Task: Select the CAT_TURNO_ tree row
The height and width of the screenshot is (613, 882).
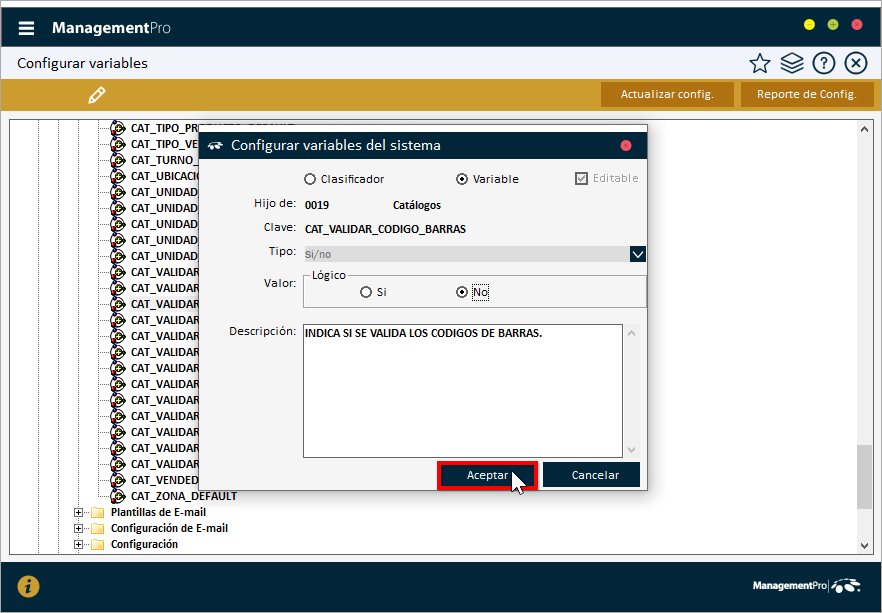Action: [164, 160]
